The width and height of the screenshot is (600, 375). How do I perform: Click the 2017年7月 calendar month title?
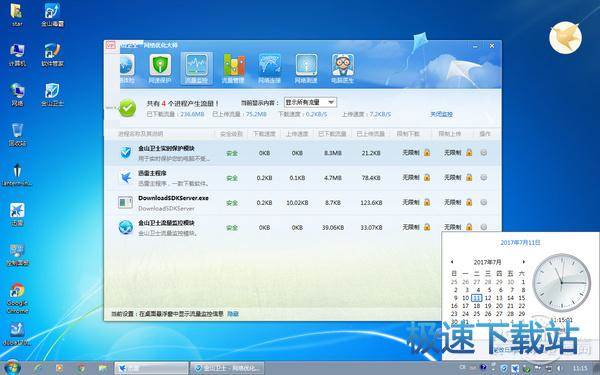488,262
